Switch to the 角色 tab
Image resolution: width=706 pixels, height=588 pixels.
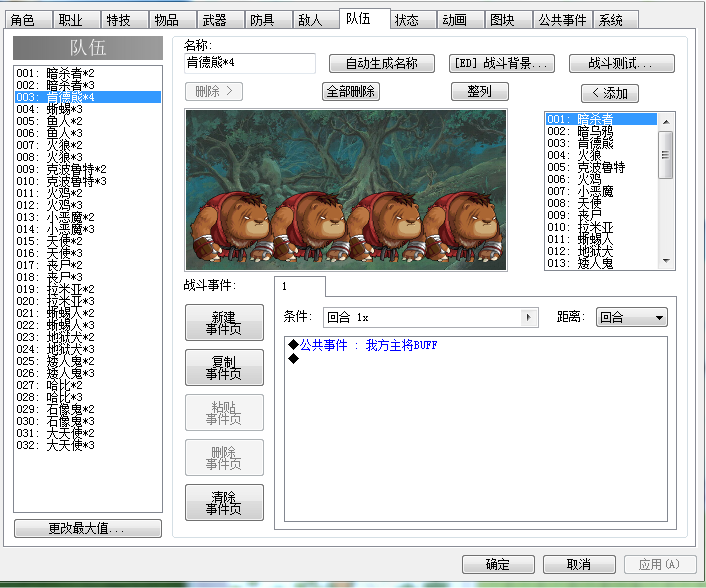[x=28, y=20]
